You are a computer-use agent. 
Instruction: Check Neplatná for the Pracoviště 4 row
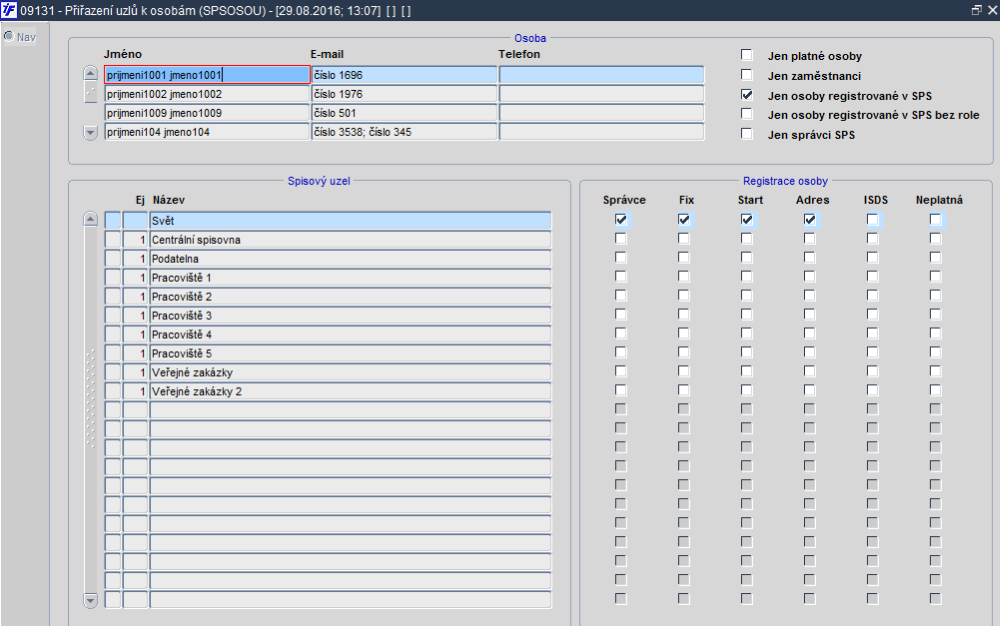[935, 333]
